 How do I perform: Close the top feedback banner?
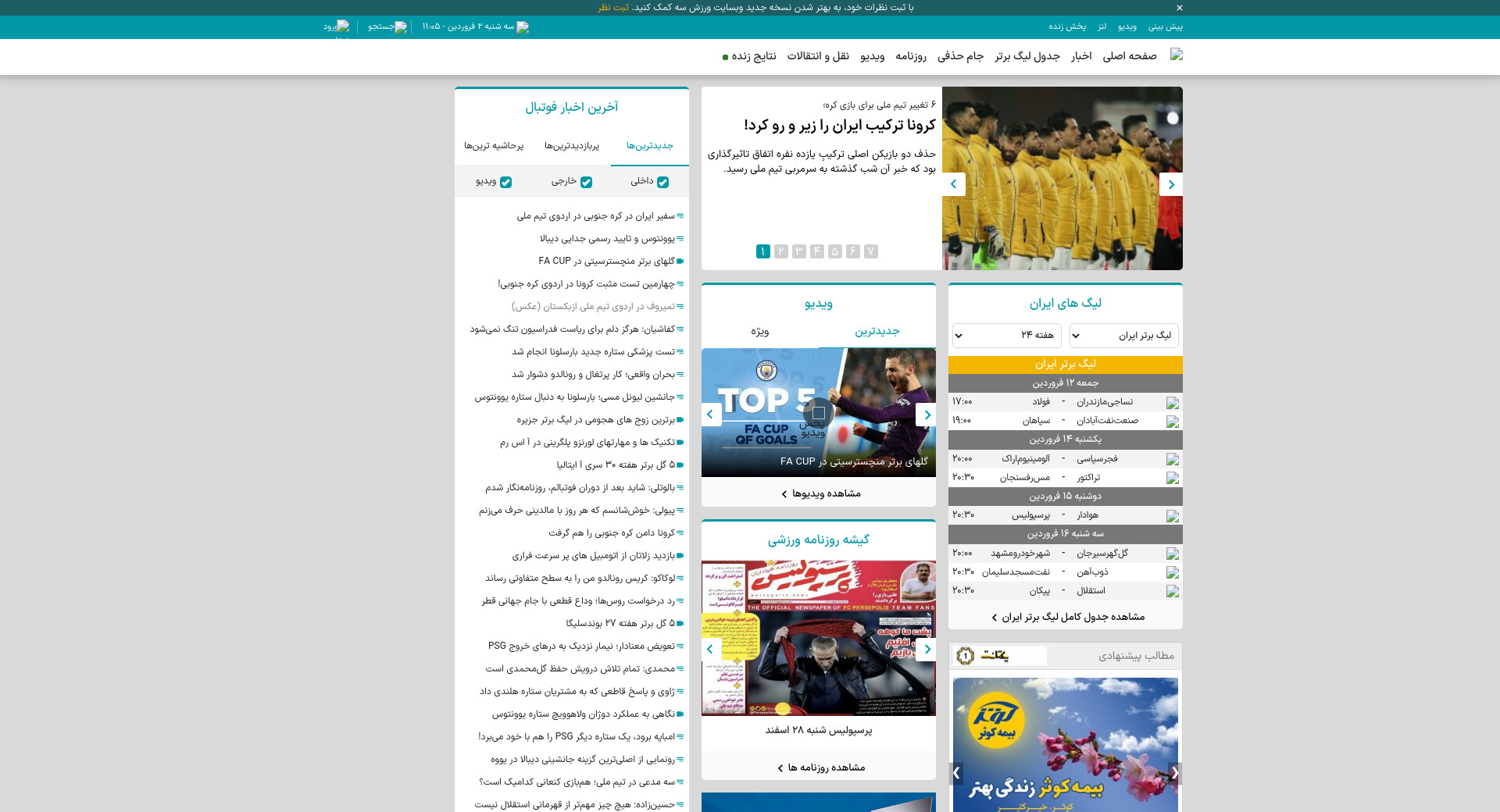coord(1179,8)
